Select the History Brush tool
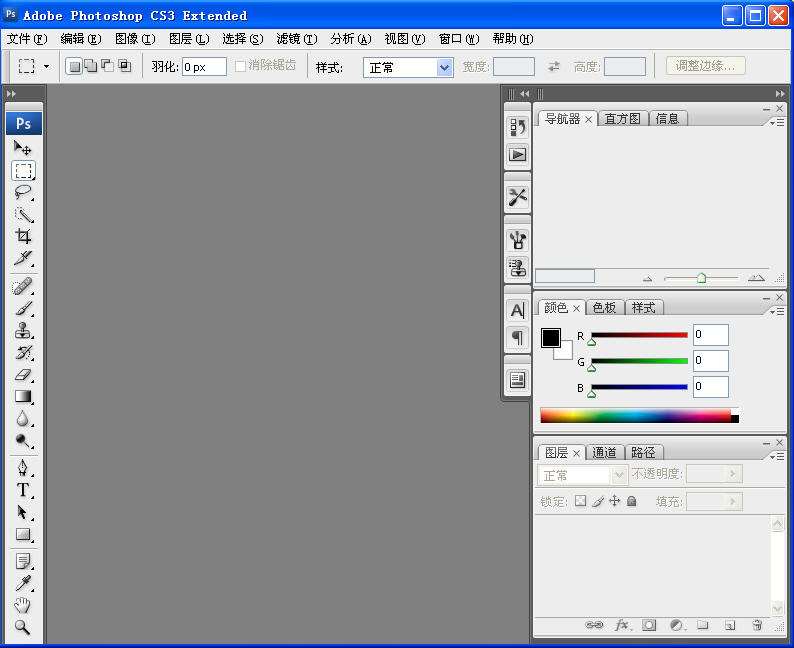 [23, 352]
